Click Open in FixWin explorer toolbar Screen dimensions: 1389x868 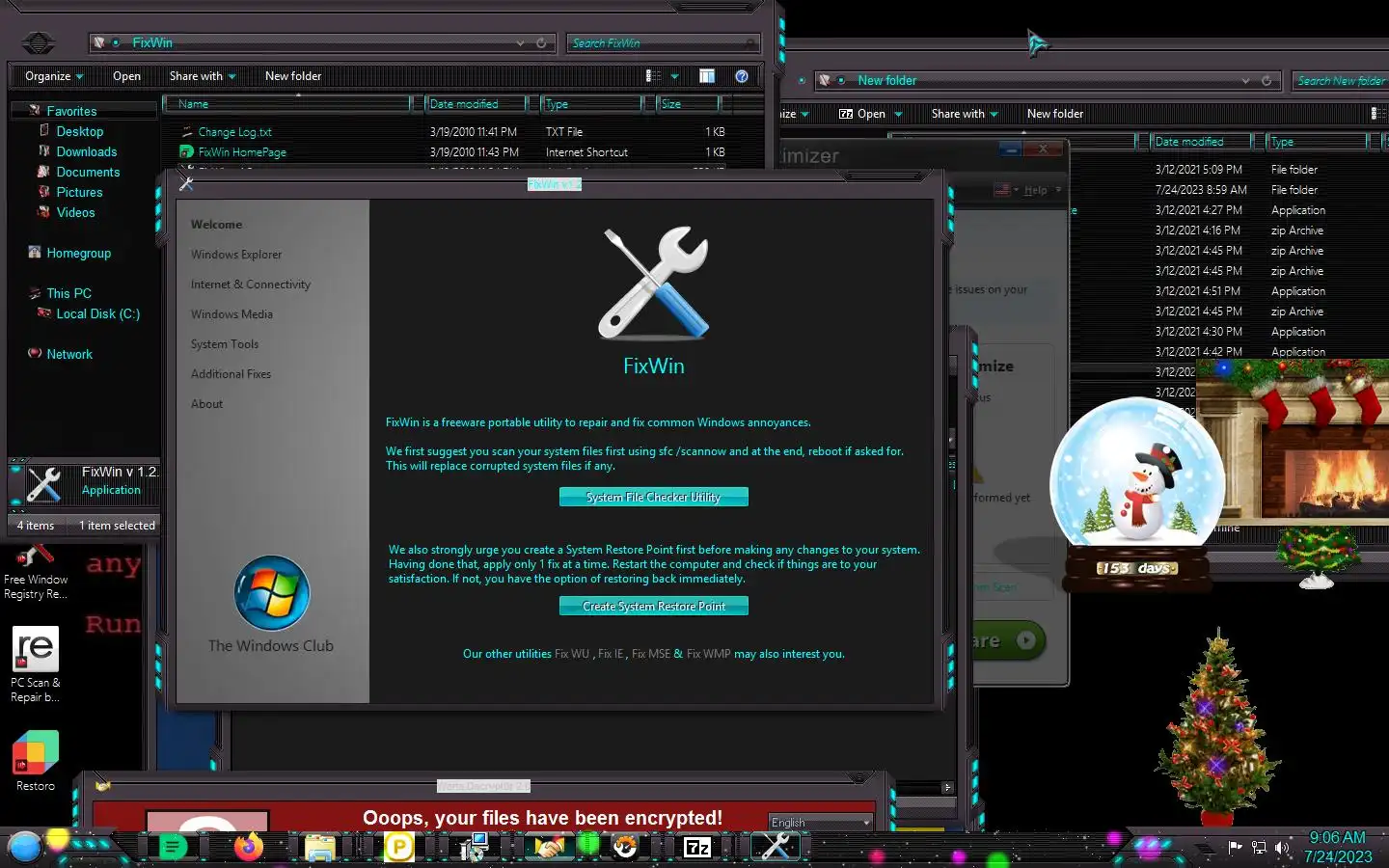pyautogui.click(x=126, y=76)
